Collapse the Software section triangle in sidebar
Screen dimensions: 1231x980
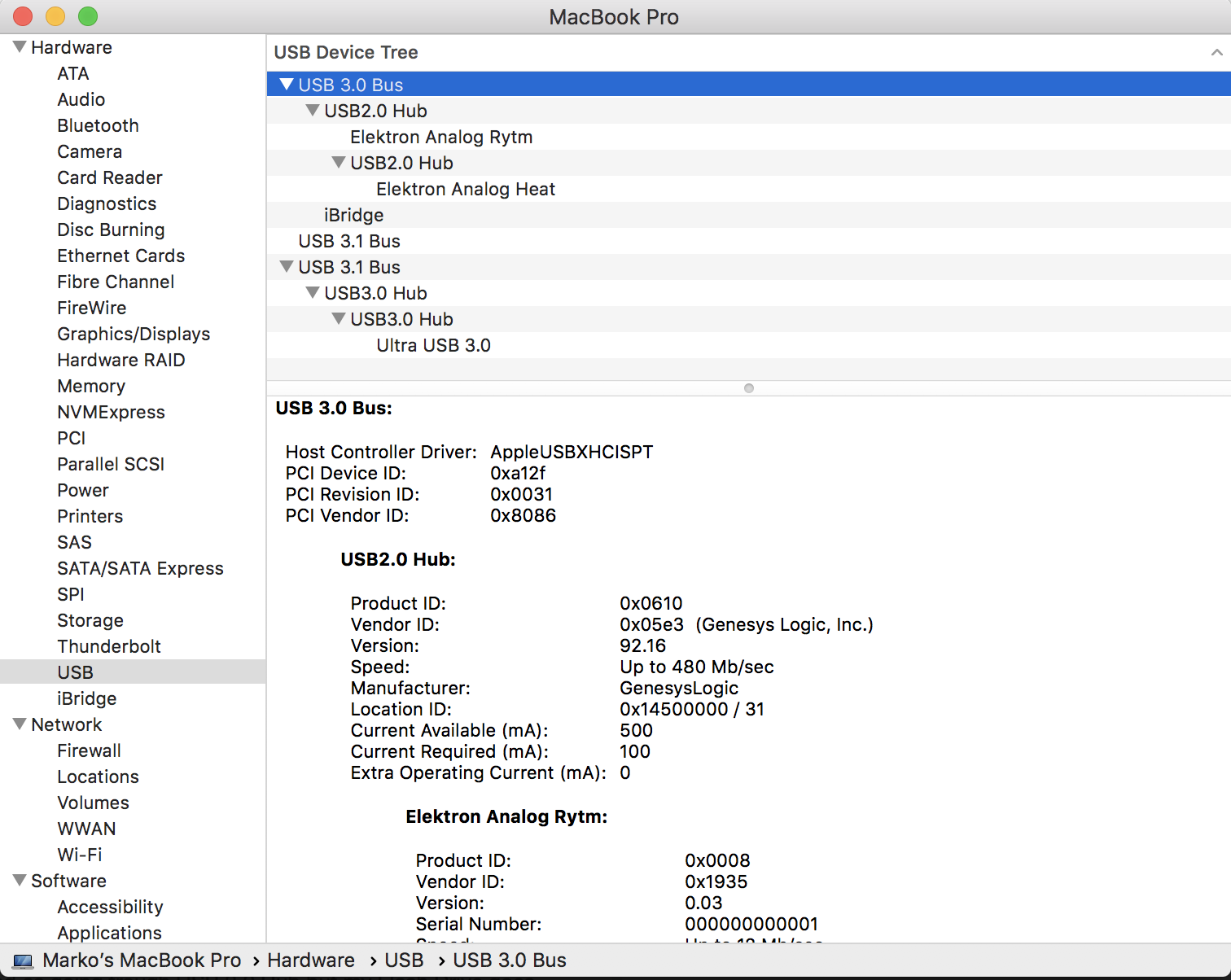pos(20,881)
